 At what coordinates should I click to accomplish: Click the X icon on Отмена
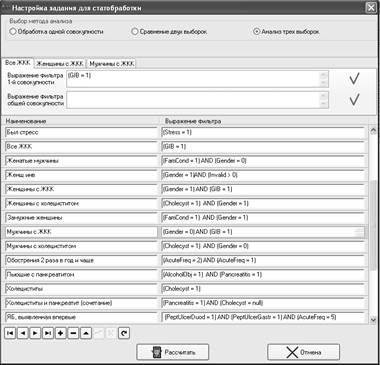coord(292,352)
